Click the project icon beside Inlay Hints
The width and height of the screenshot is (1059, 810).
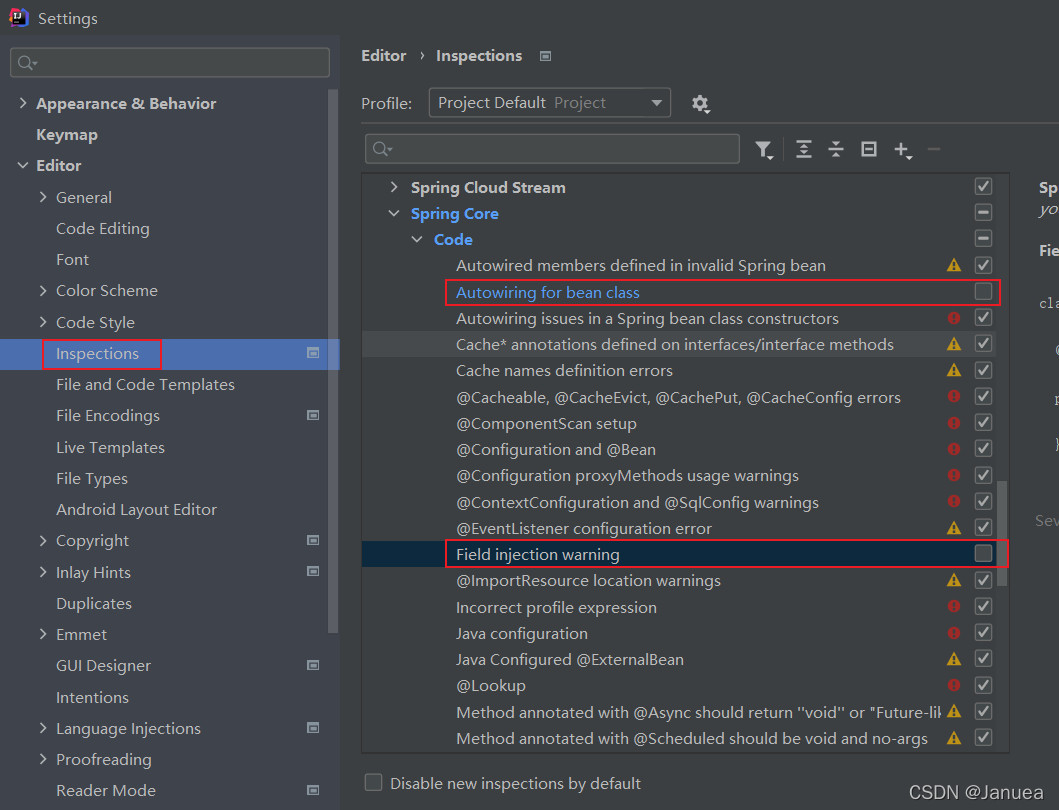click(x=313, y=572)
